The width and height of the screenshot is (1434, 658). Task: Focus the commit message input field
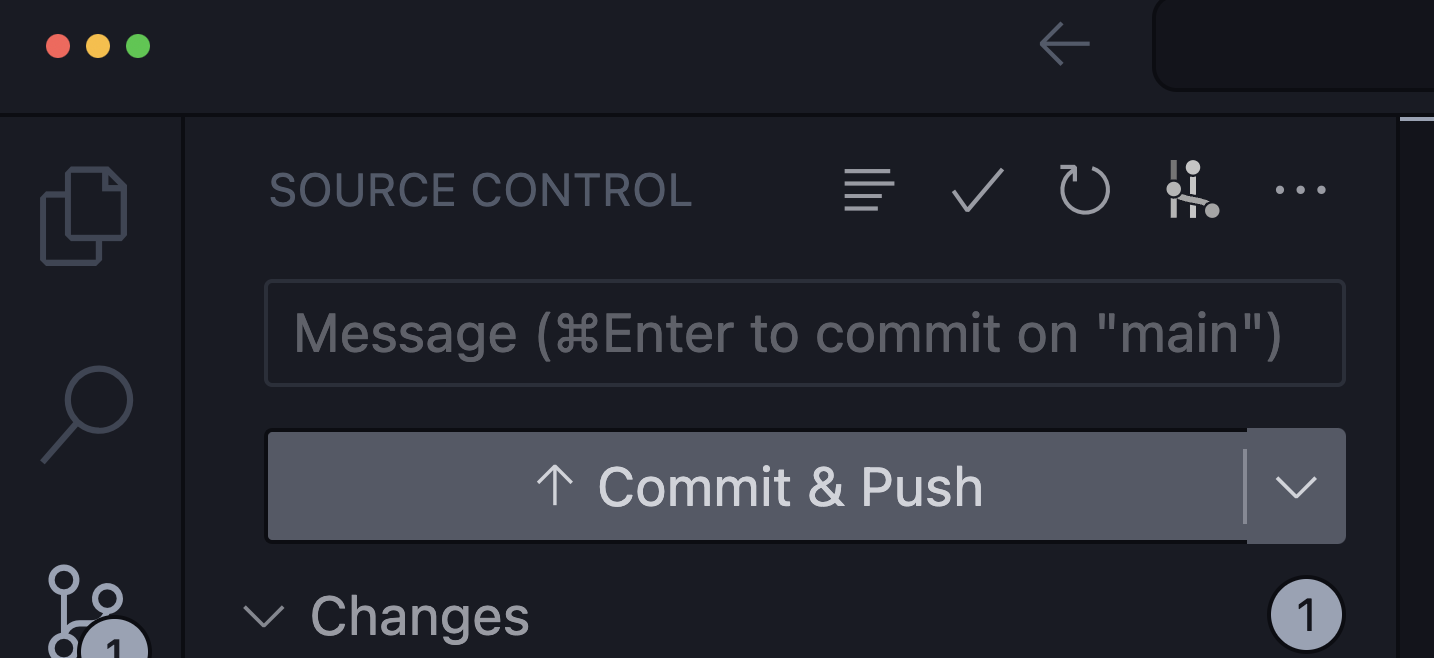(805, 333)
